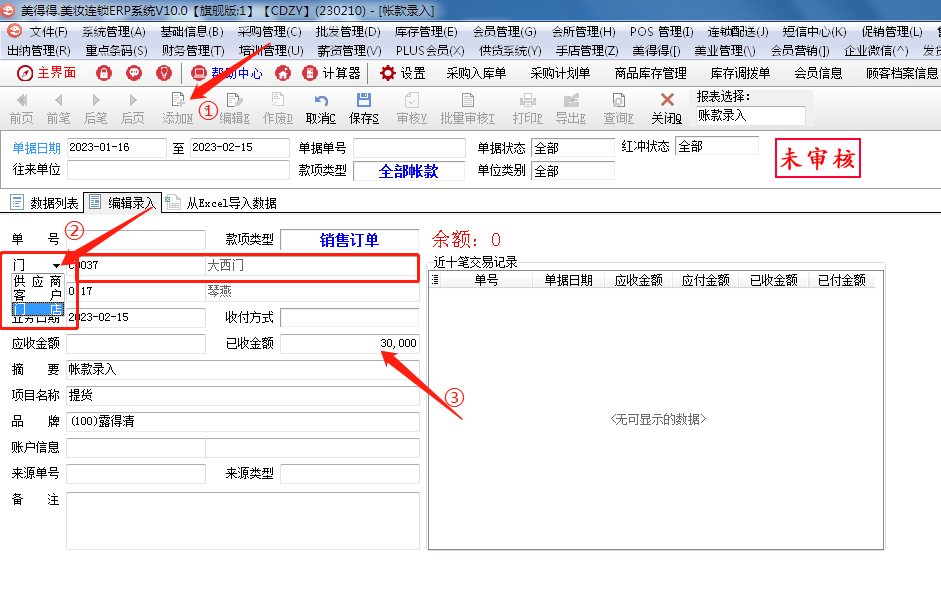
Task: Open 顾客档案信息 shortcut
Action: point(901,73)
